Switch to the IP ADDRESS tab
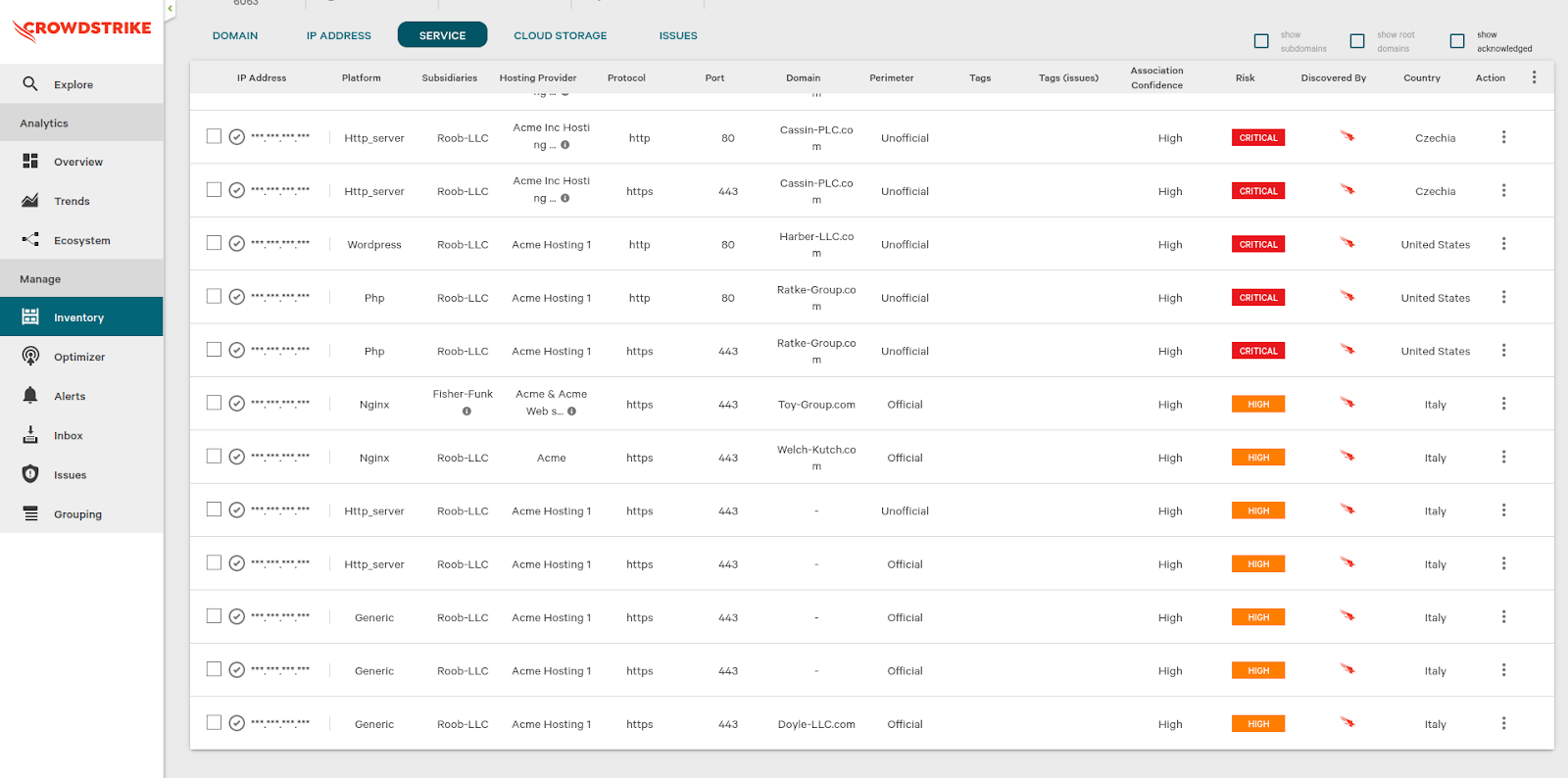 coord(338,35)
